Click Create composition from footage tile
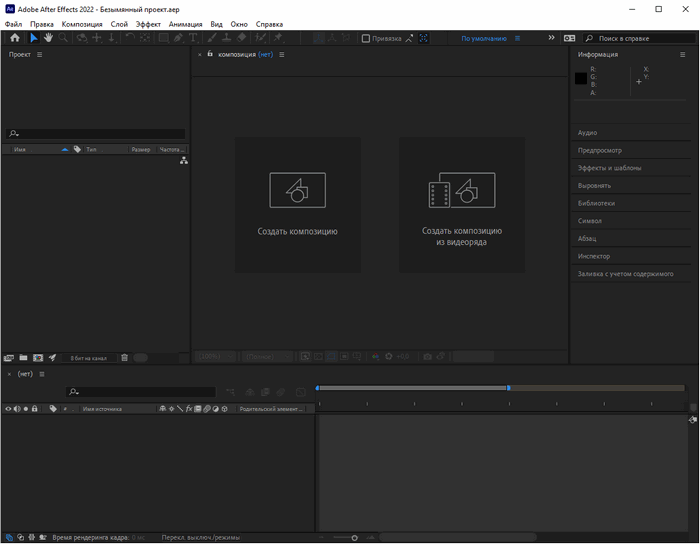Screen dimensions: 700x544 click(x=461, y=204)
